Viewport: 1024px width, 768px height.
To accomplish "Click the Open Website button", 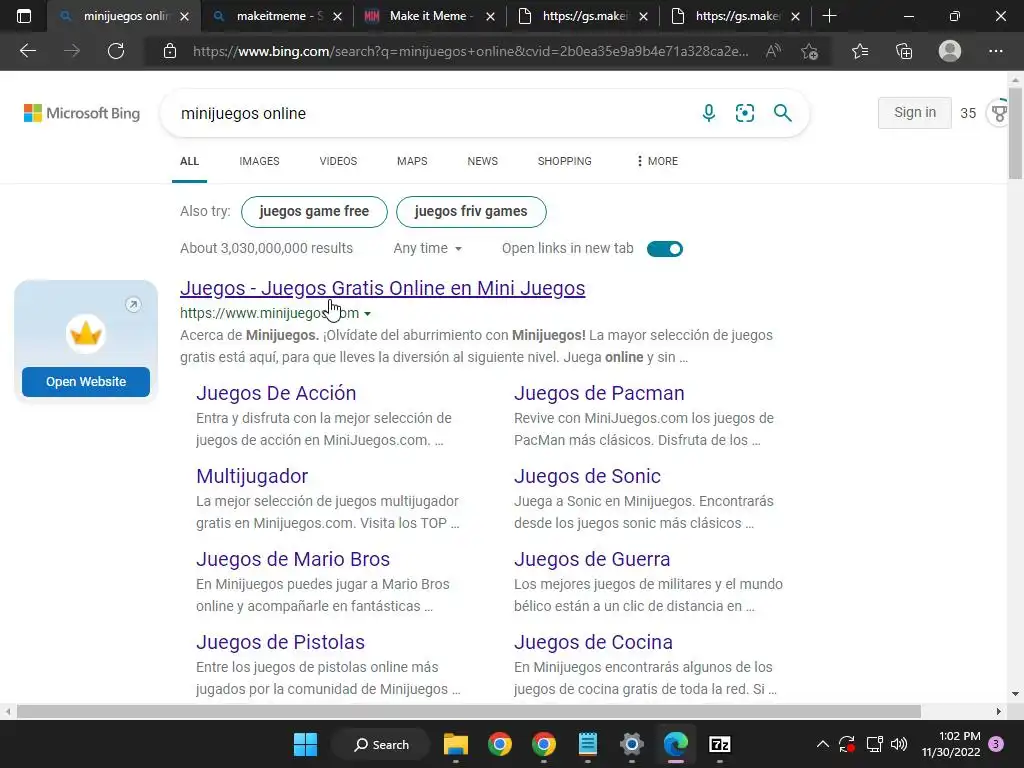I will pyautogui.click(x=86, y=381).
